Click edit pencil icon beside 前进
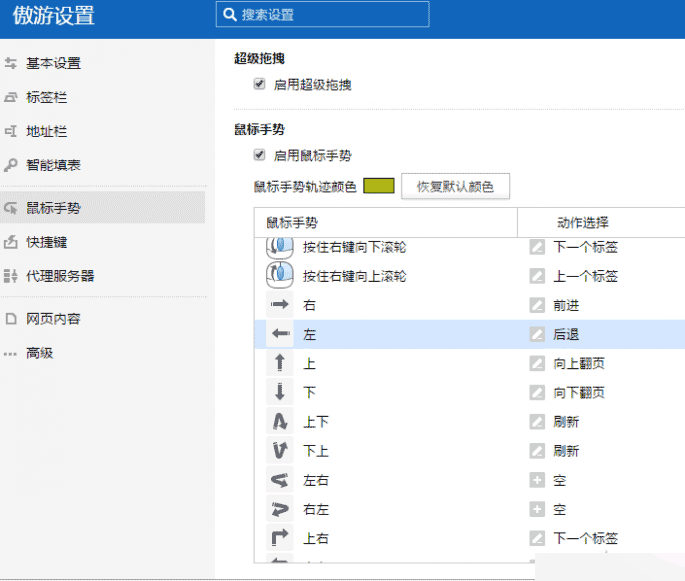Viewport: 685px width, 581px height. pos(538,305)
